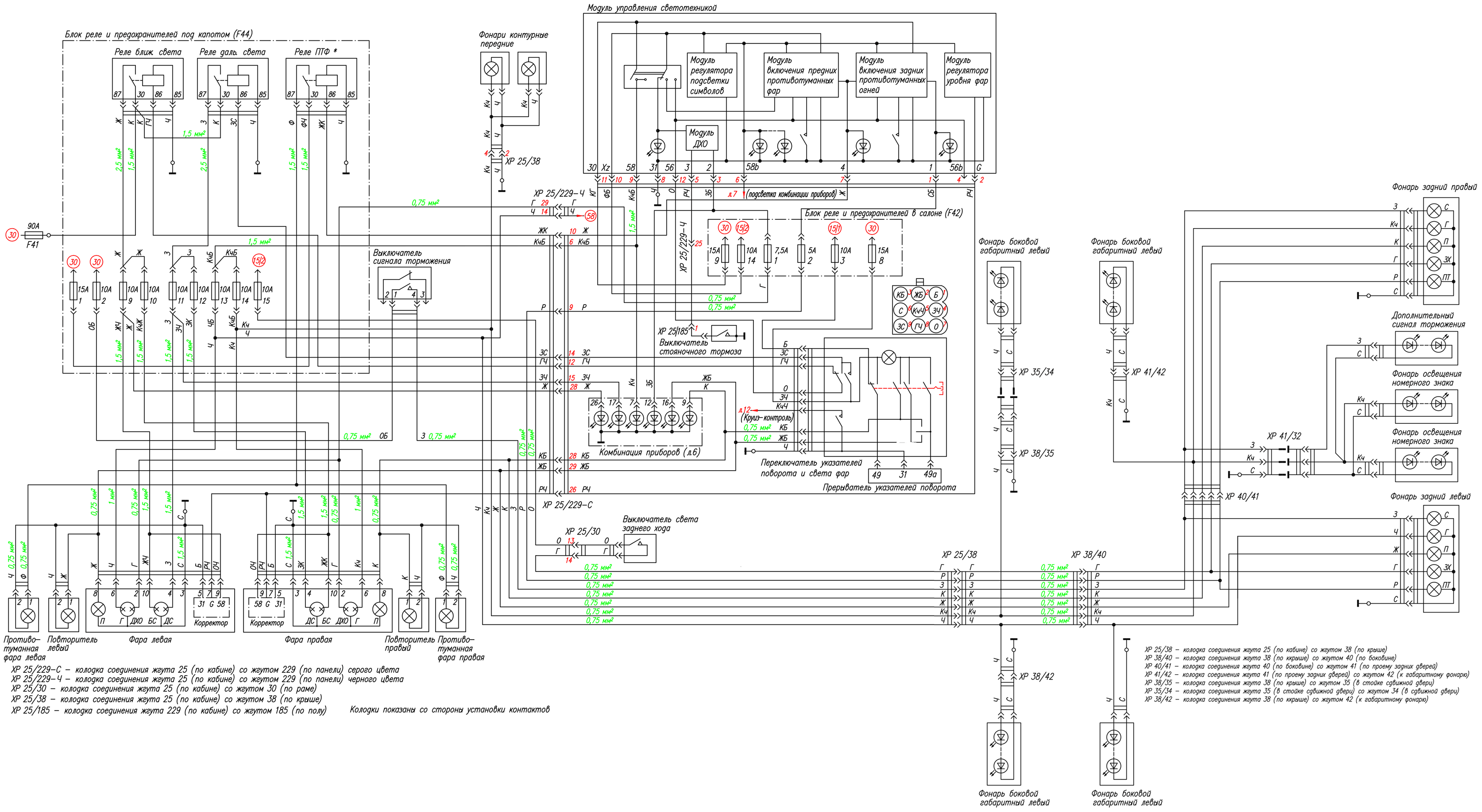Click the red circled '58' marker

[590, 216]
